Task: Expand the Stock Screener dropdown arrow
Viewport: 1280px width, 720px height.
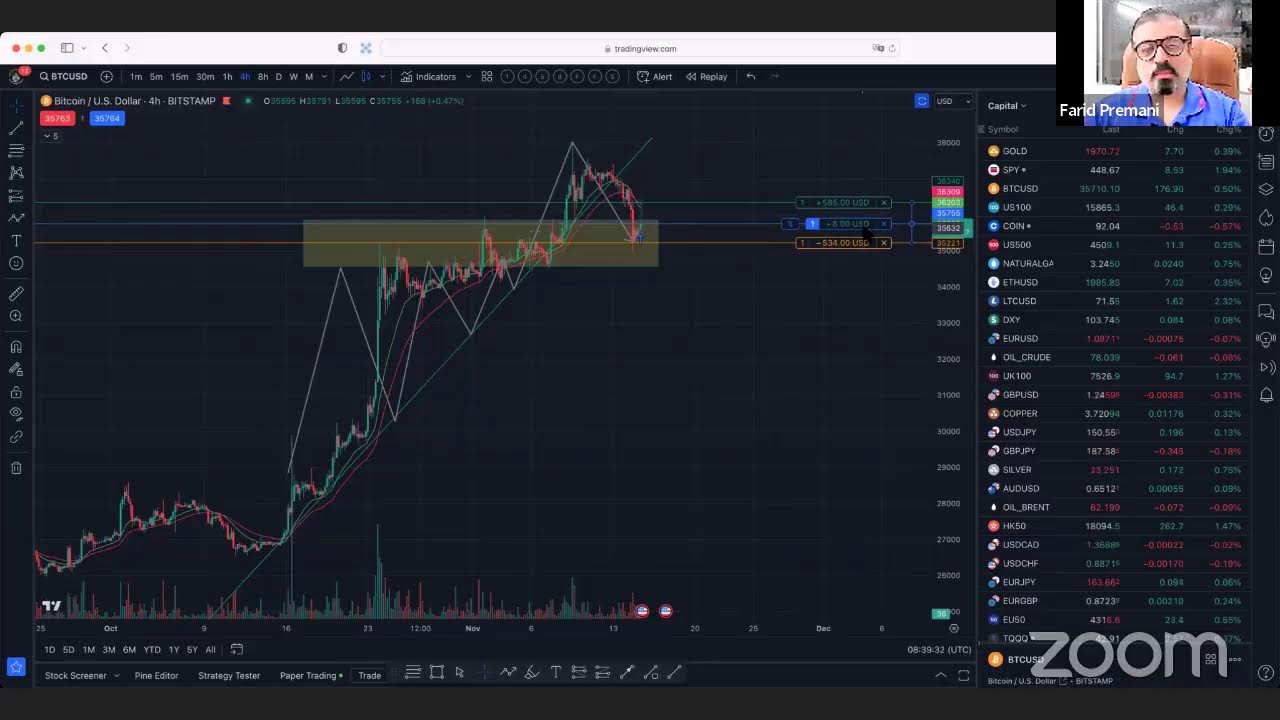Action: [x=116, y=676]
